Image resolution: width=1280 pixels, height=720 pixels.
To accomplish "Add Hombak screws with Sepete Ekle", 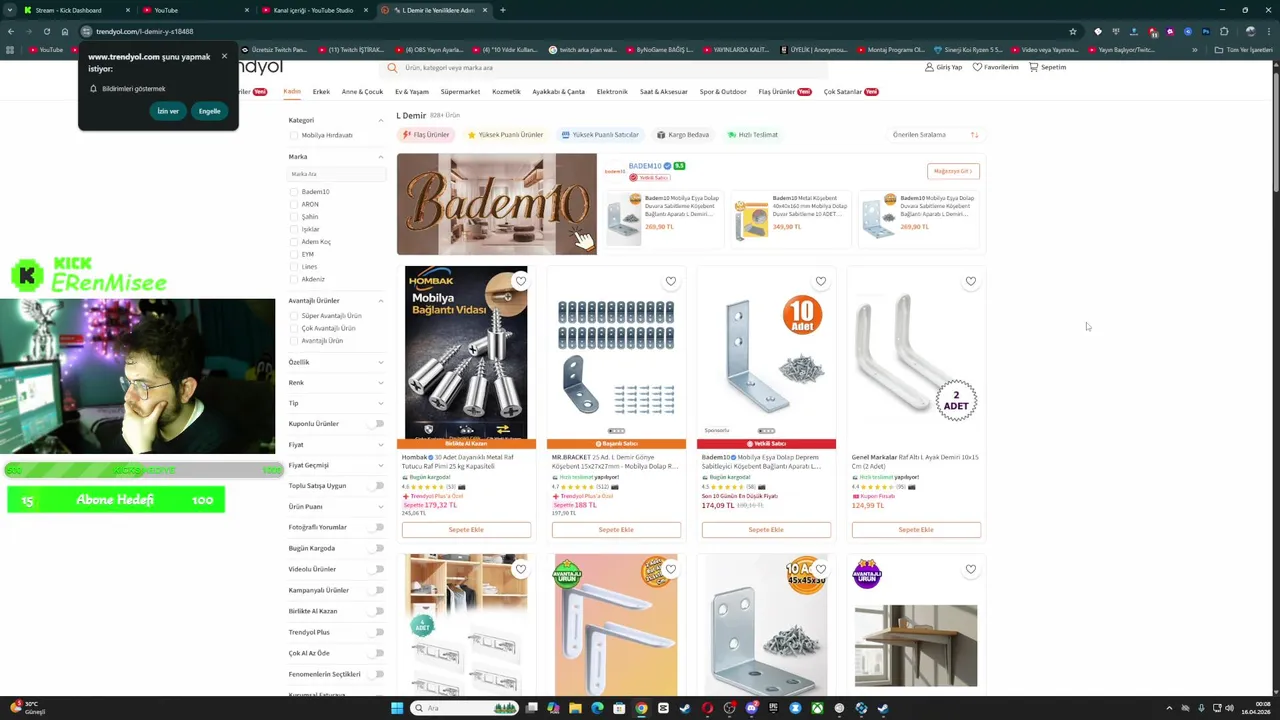I will pyautogui.click(x=466, y=530).
